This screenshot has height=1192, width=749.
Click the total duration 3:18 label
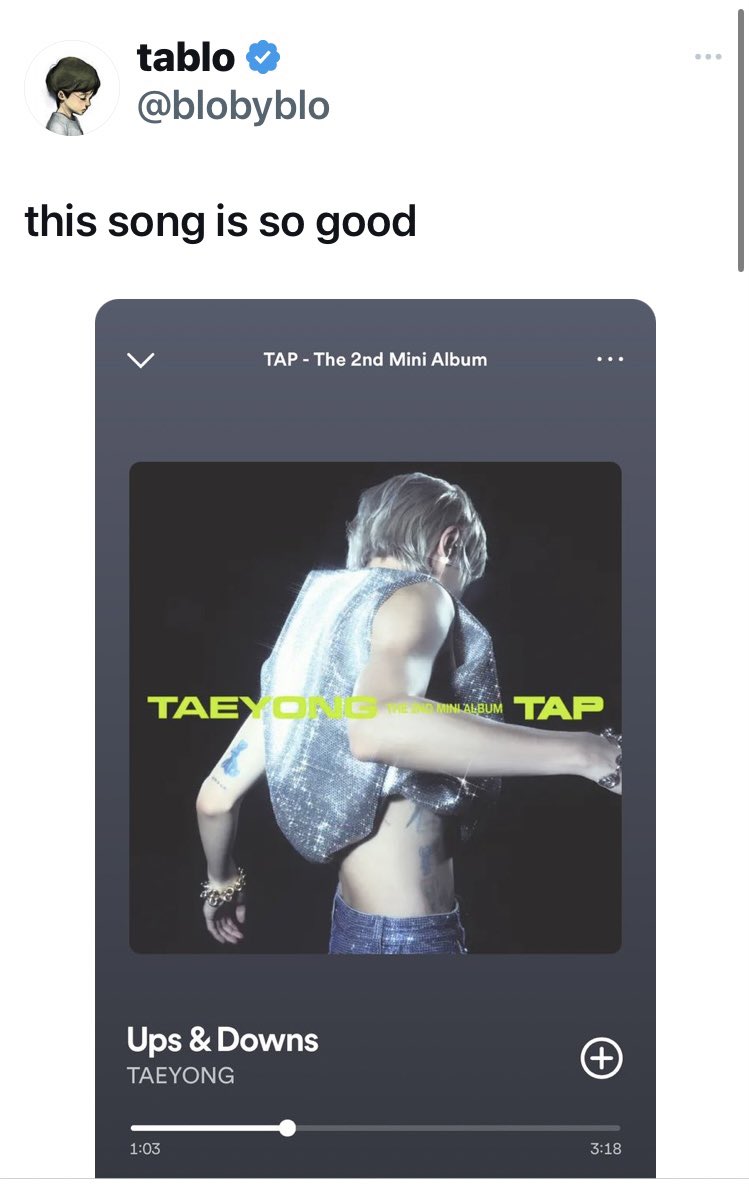(605, 1149)
